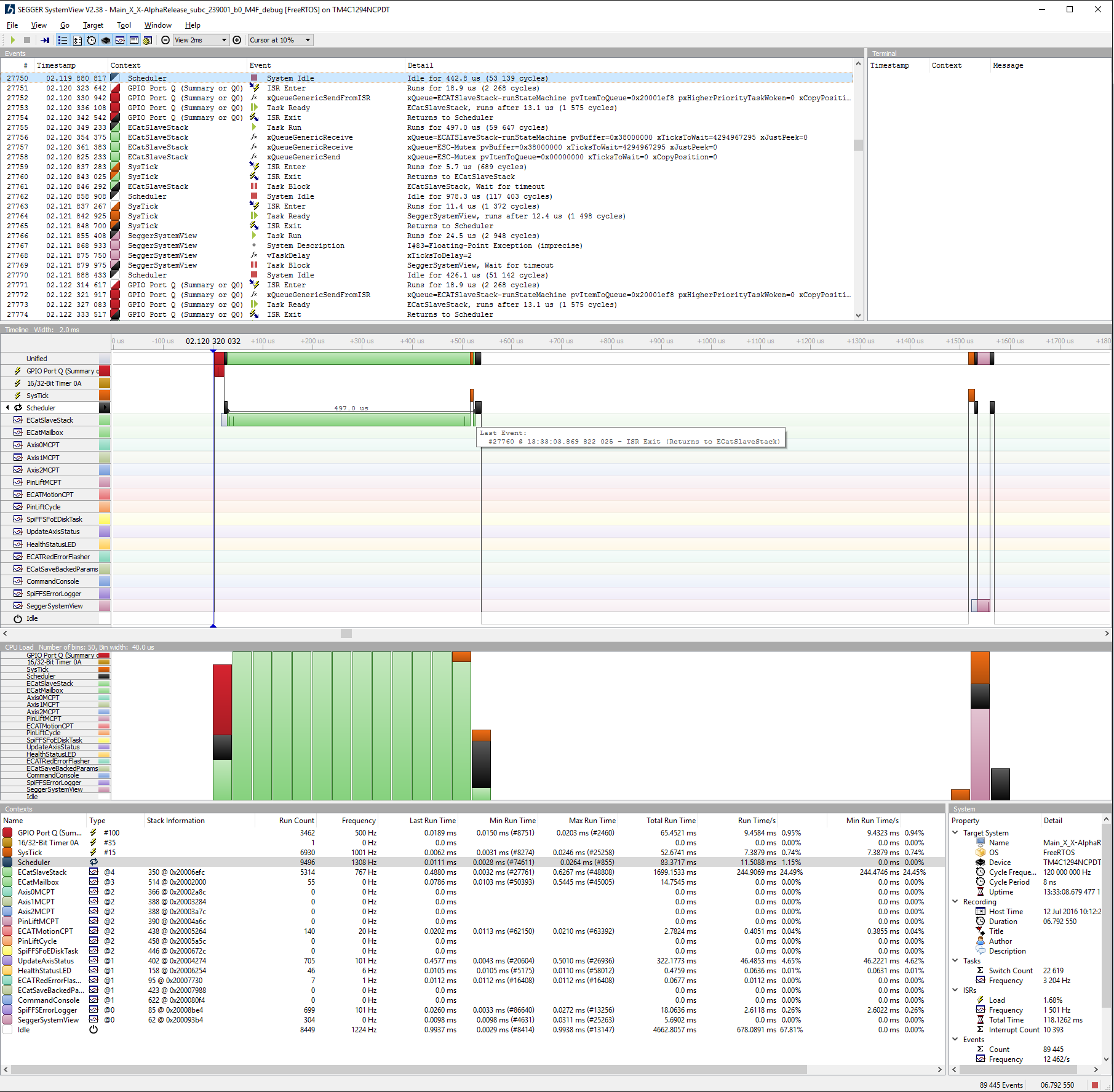Click the Author person icon in System panel
This screenshot has height=1092, width=1114.
tap(981, 941)
